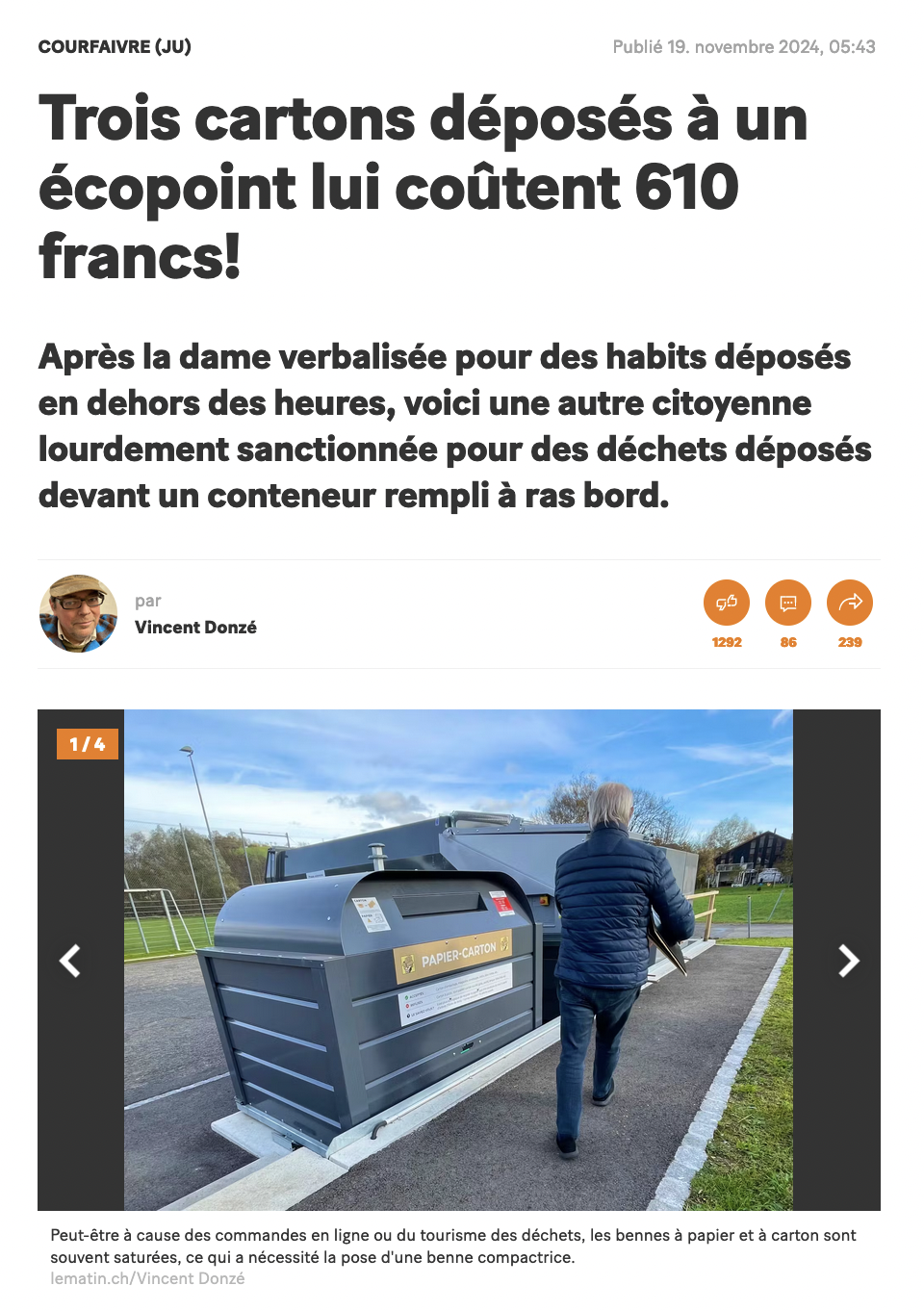
Task: Click the 1292 reactions count
Action: [727, 642]
